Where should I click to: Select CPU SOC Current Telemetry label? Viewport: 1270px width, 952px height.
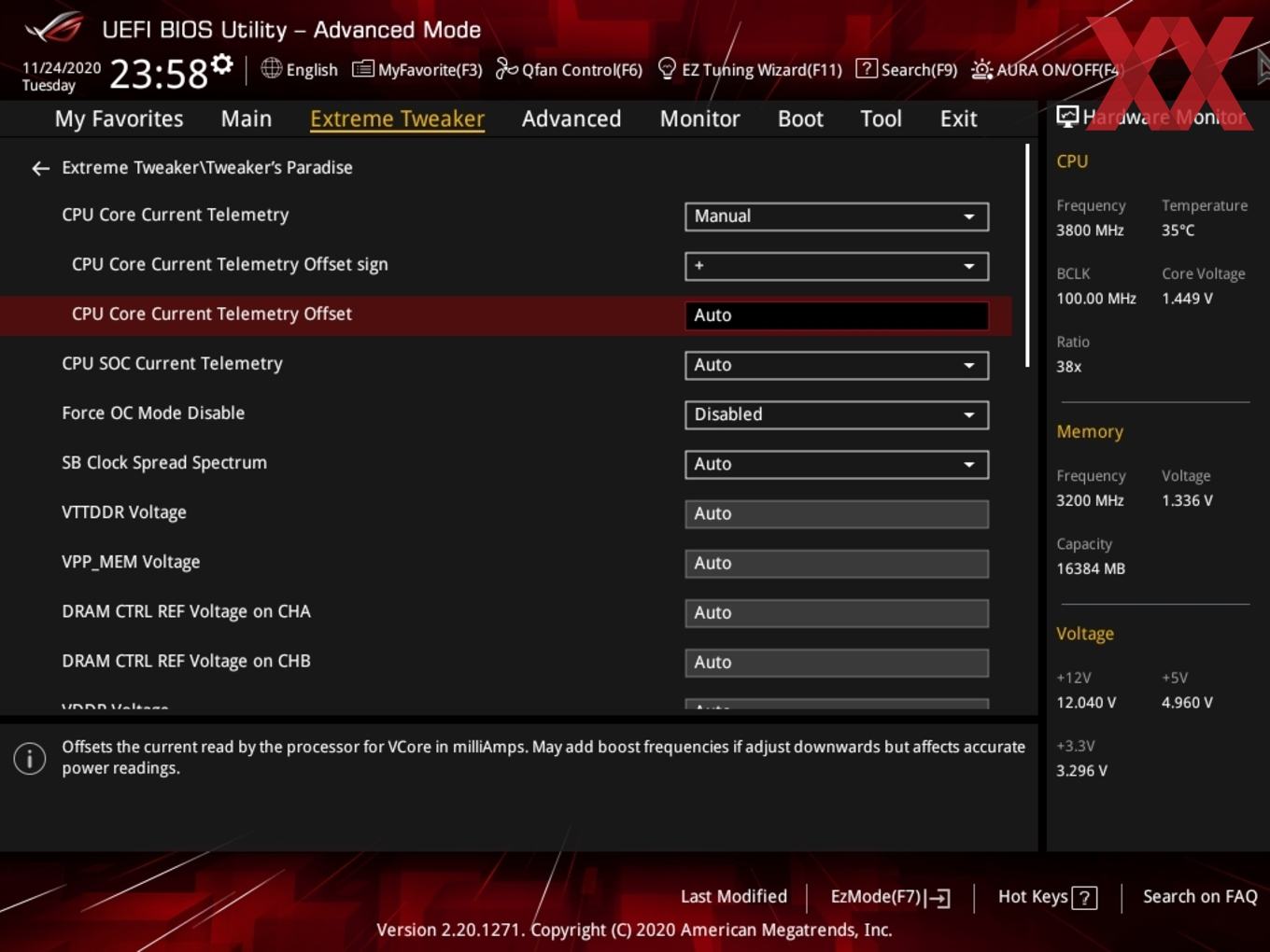[172, 363]
